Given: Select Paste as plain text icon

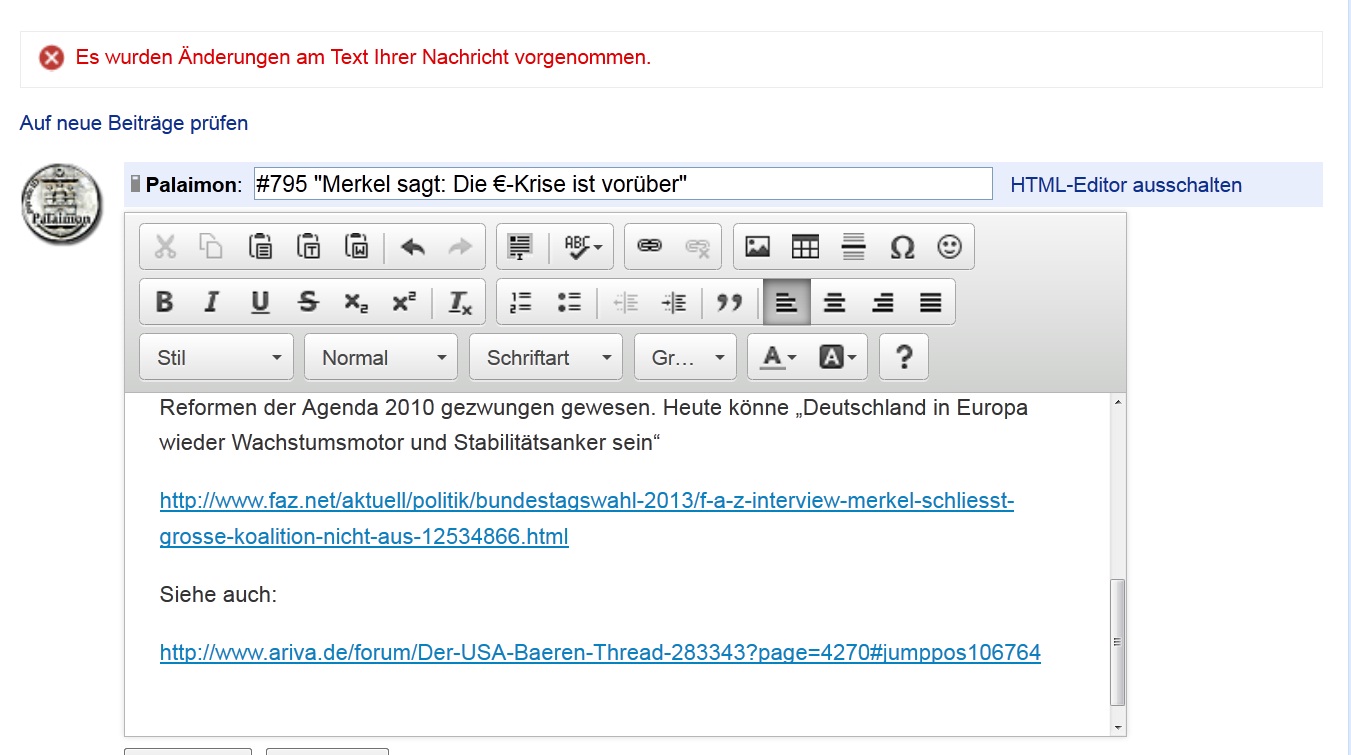Looking at the screenshot, I should coord(308,247).
